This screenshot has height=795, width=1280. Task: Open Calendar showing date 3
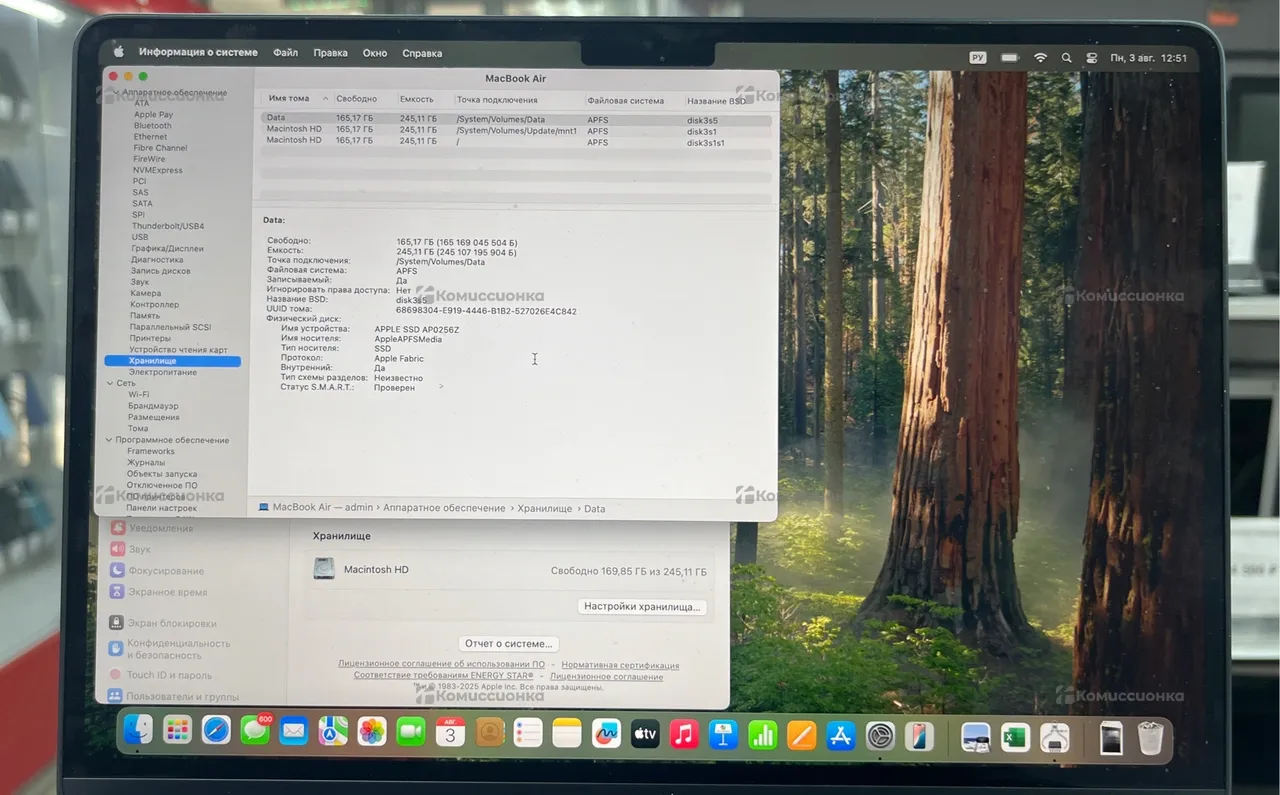coord(450,734)
